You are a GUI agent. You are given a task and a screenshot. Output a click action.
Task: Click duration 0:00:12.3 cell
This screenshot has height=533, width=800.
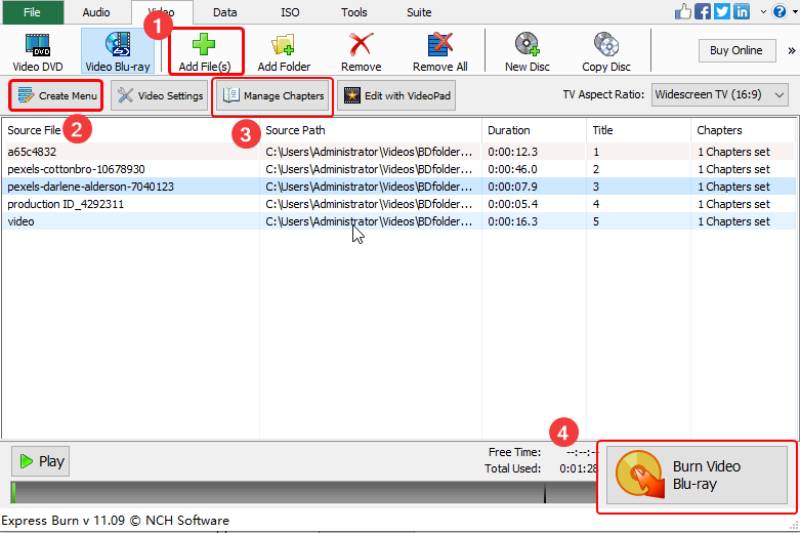pyautogui.click(x=512, y=152)
